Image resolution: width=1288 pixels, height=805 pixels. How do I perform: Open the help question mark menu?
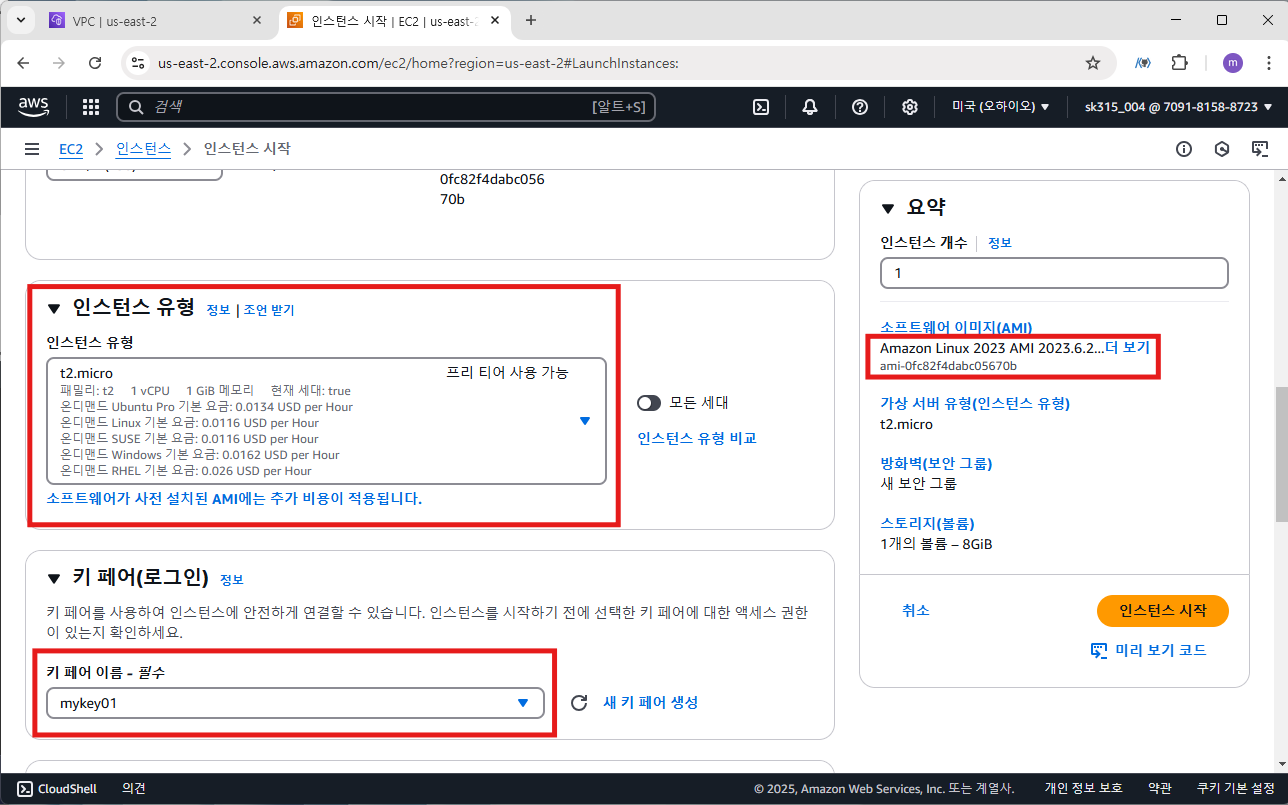[x=860, y=107]
